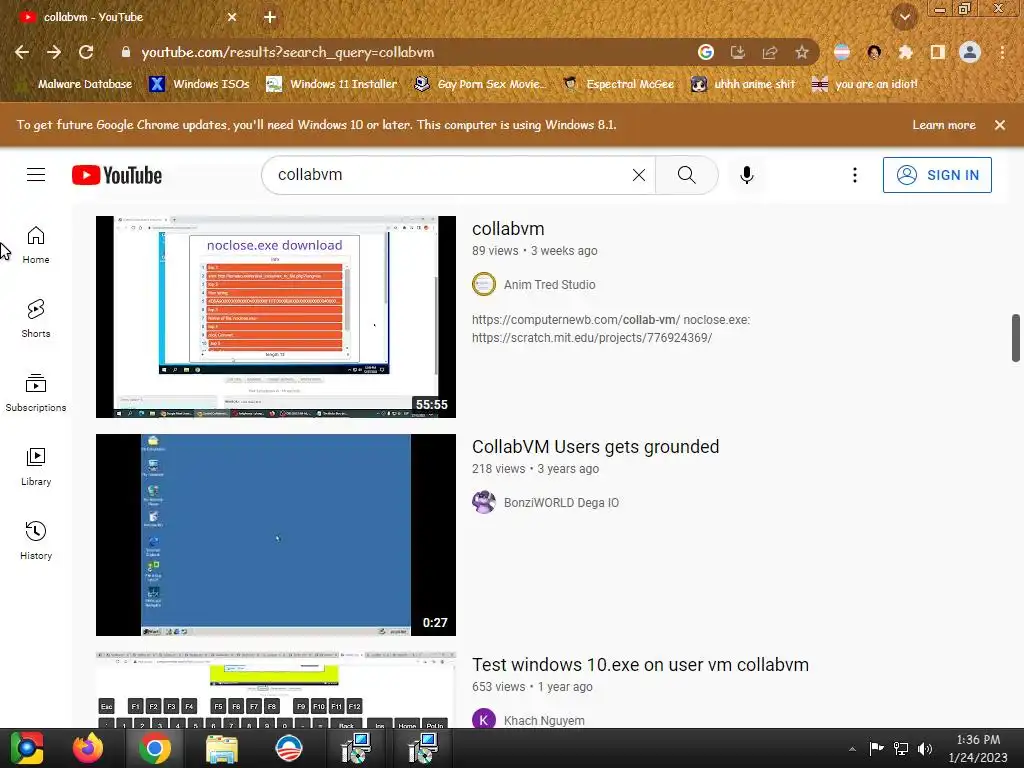Open Chrome three-dot menu
Viewport: 1024px width, 768px height.
pyautogui.click(x=1002, y=52)
